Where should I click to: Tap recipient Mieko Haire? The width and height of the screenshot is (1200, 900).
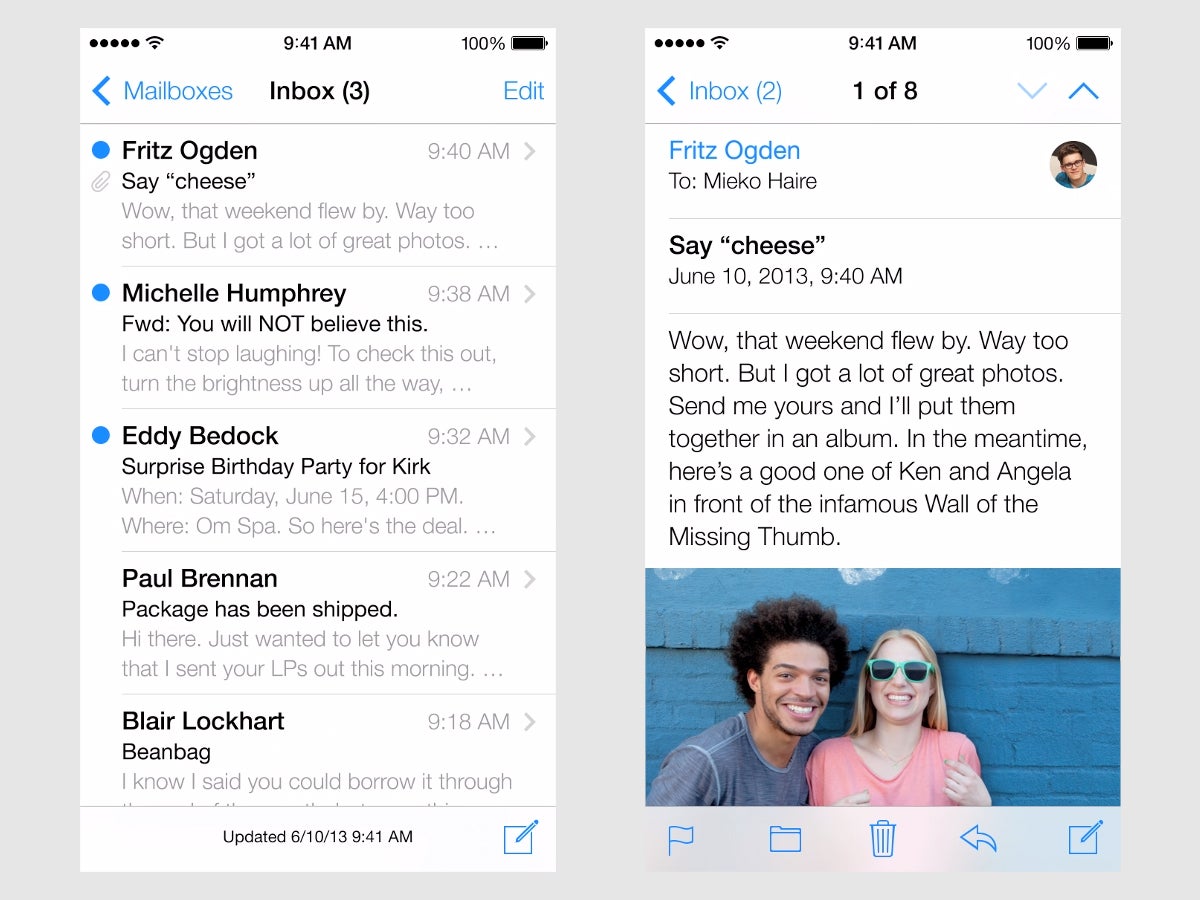760,182
